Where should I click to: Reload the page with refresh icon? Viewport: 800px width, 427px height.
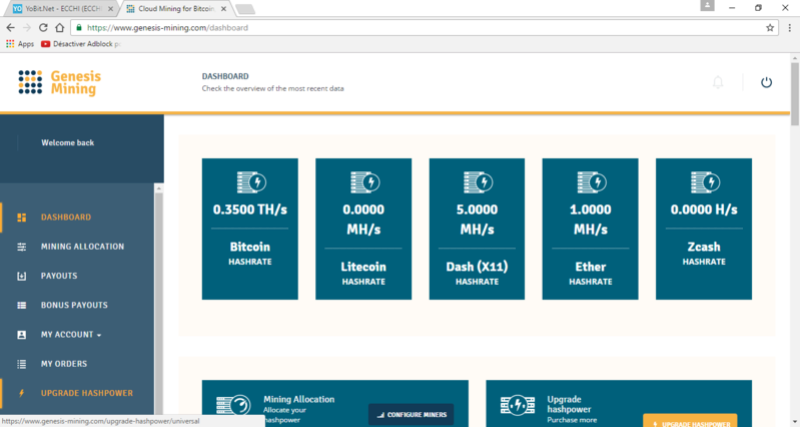coord(43,28)
